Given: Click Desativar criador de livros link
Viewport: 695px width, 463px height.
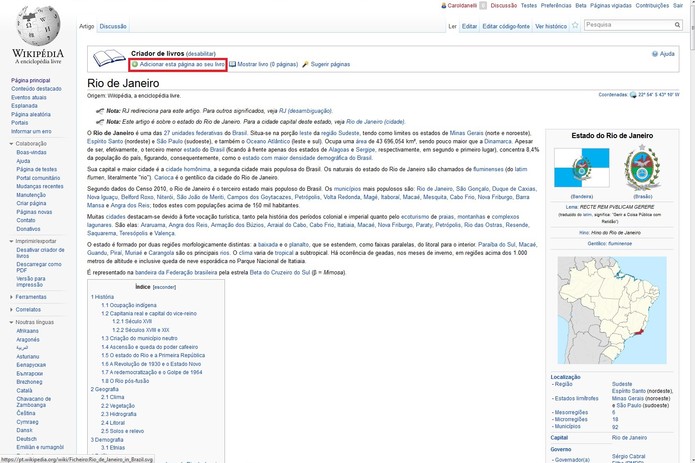Looking at the screenshot, I should (40, 253).
